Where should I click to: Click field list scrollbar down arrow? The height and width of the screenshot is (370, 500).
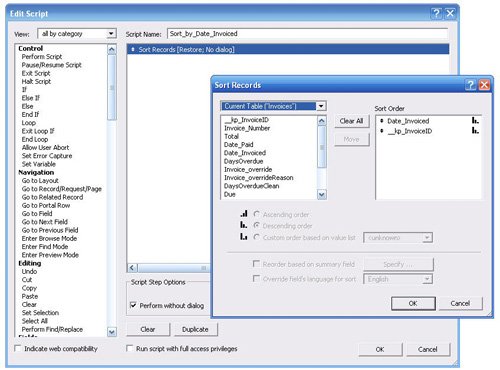(x=322, y=194)
